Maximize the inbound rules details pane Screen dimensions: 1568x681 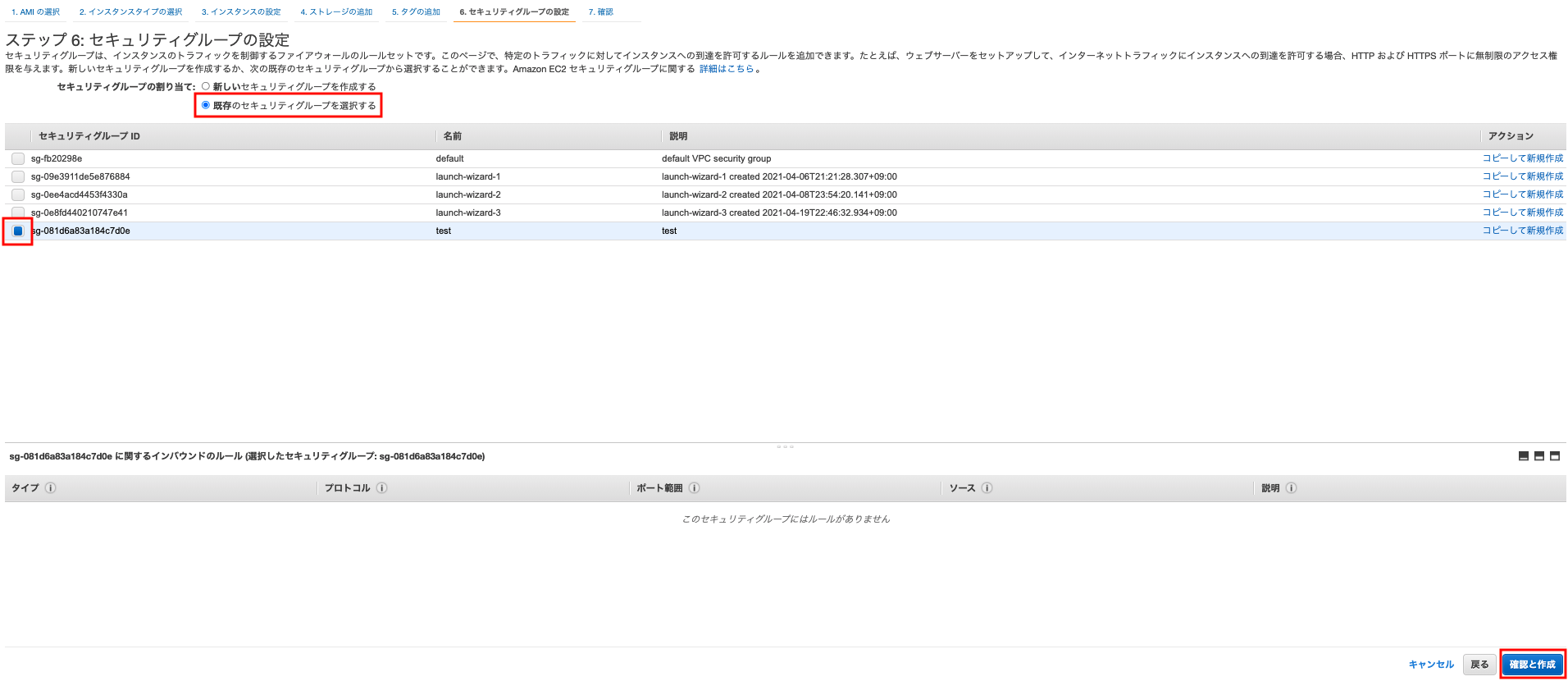point(1555,456)
